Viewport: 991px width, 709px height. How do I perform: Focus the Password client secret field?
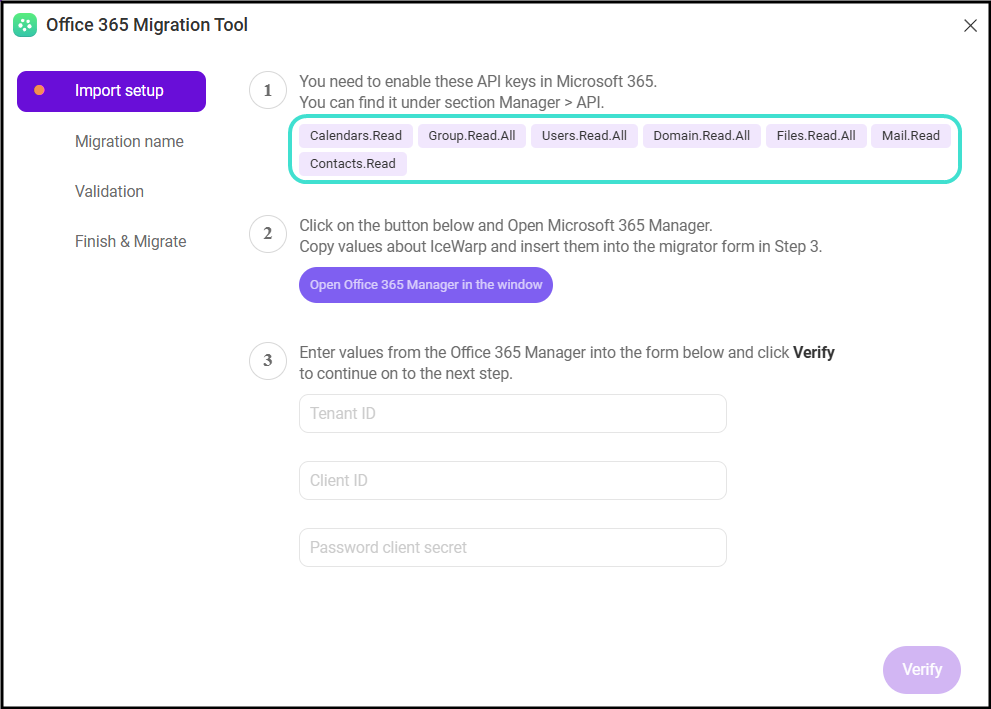click(x=513, y=547)
